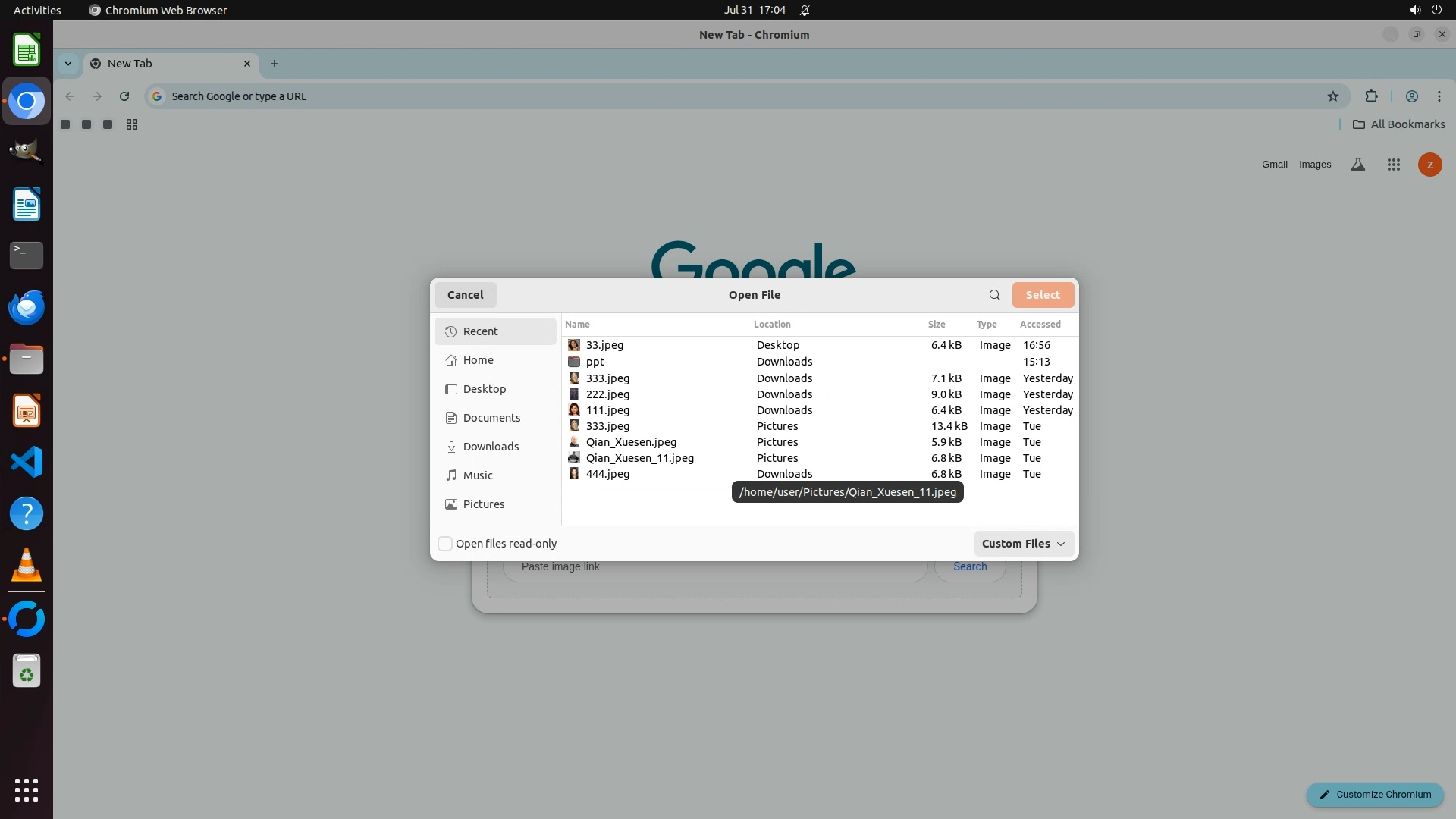Open the Music folder in sidebar
The height and width of the screenshot is (819, 1456).
[x=477, y=475]
